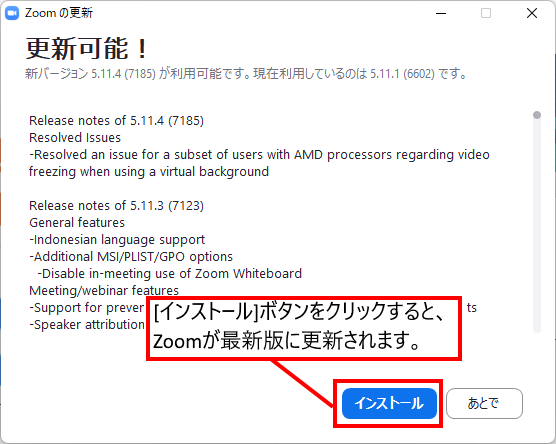Install the Zoom update with インストール button

tap(389, 403)
